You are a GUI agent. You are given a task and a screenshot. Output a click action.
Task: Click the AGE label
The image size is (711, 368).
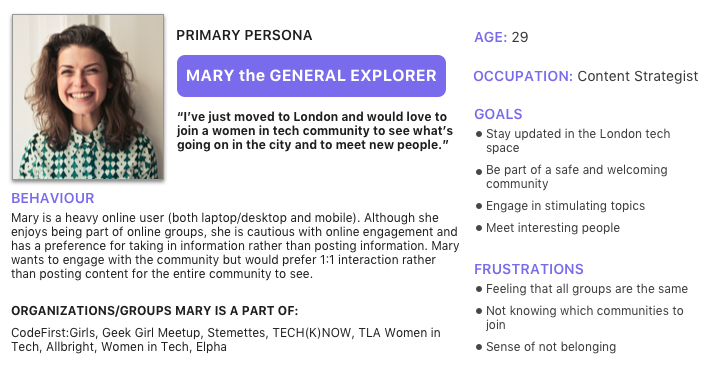click(491, 37)
